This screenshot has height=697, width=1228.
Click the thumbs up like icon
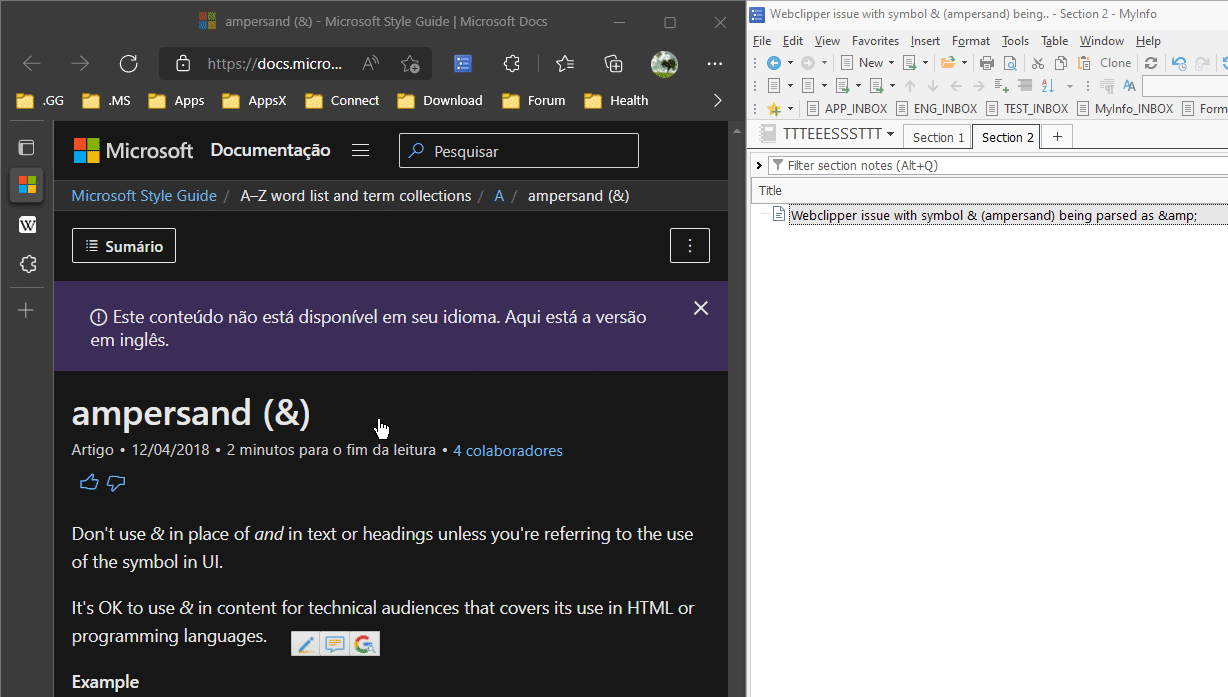coord(89,483)
